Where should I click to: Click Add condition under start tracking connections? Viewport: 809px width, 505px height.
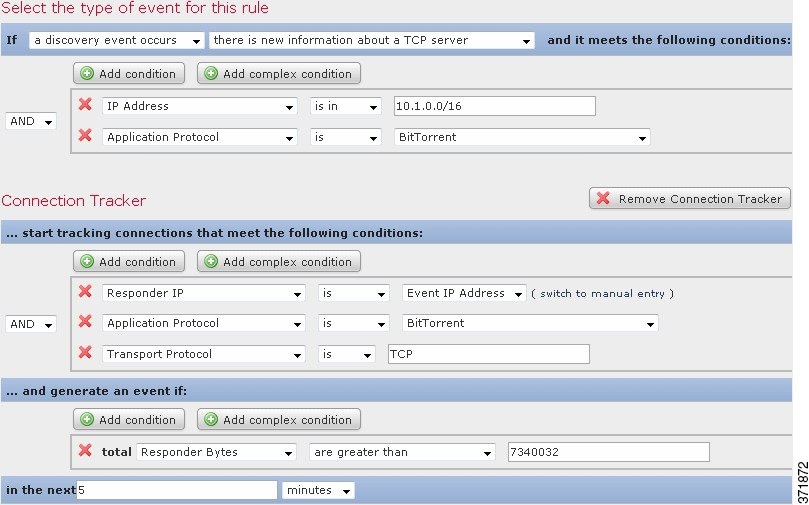click(129, 261)
